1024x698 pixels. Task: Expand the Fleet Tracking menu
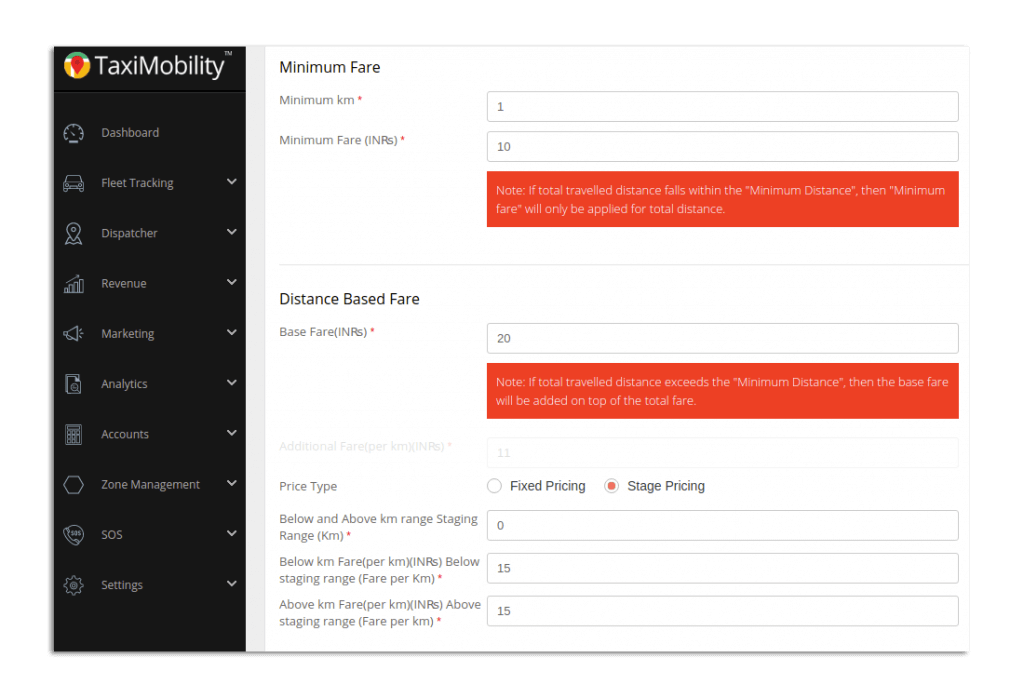(x=232, y=182)
